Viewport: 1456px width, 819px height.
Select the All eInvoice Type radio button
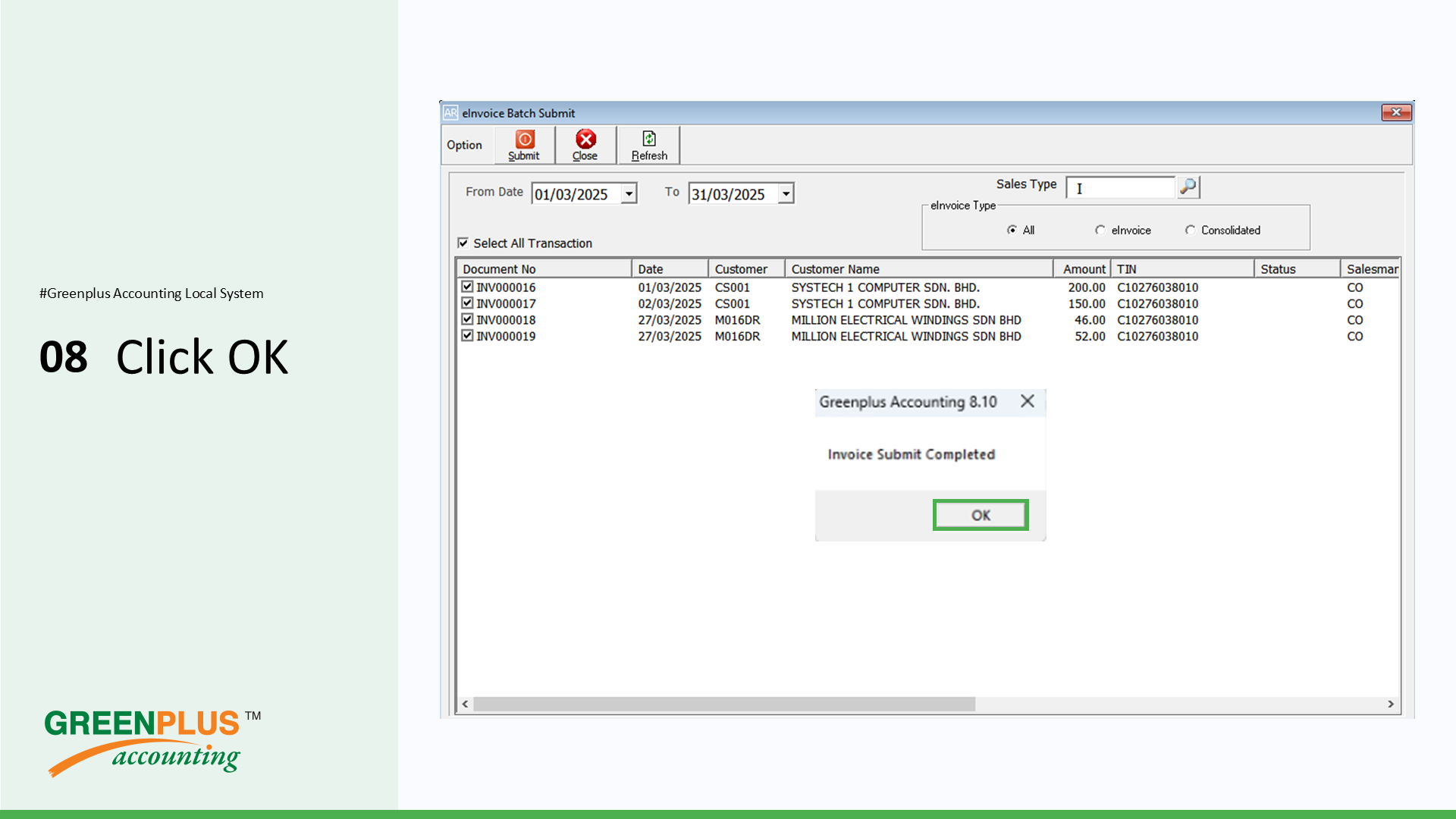pyautogui.click(x=1012, y=230)
